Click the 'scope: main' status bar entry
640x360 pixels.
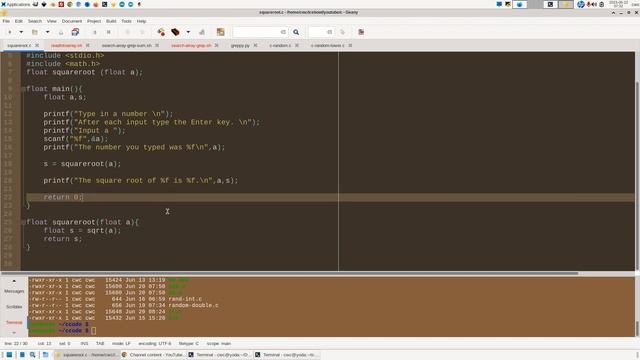[219, 344]
